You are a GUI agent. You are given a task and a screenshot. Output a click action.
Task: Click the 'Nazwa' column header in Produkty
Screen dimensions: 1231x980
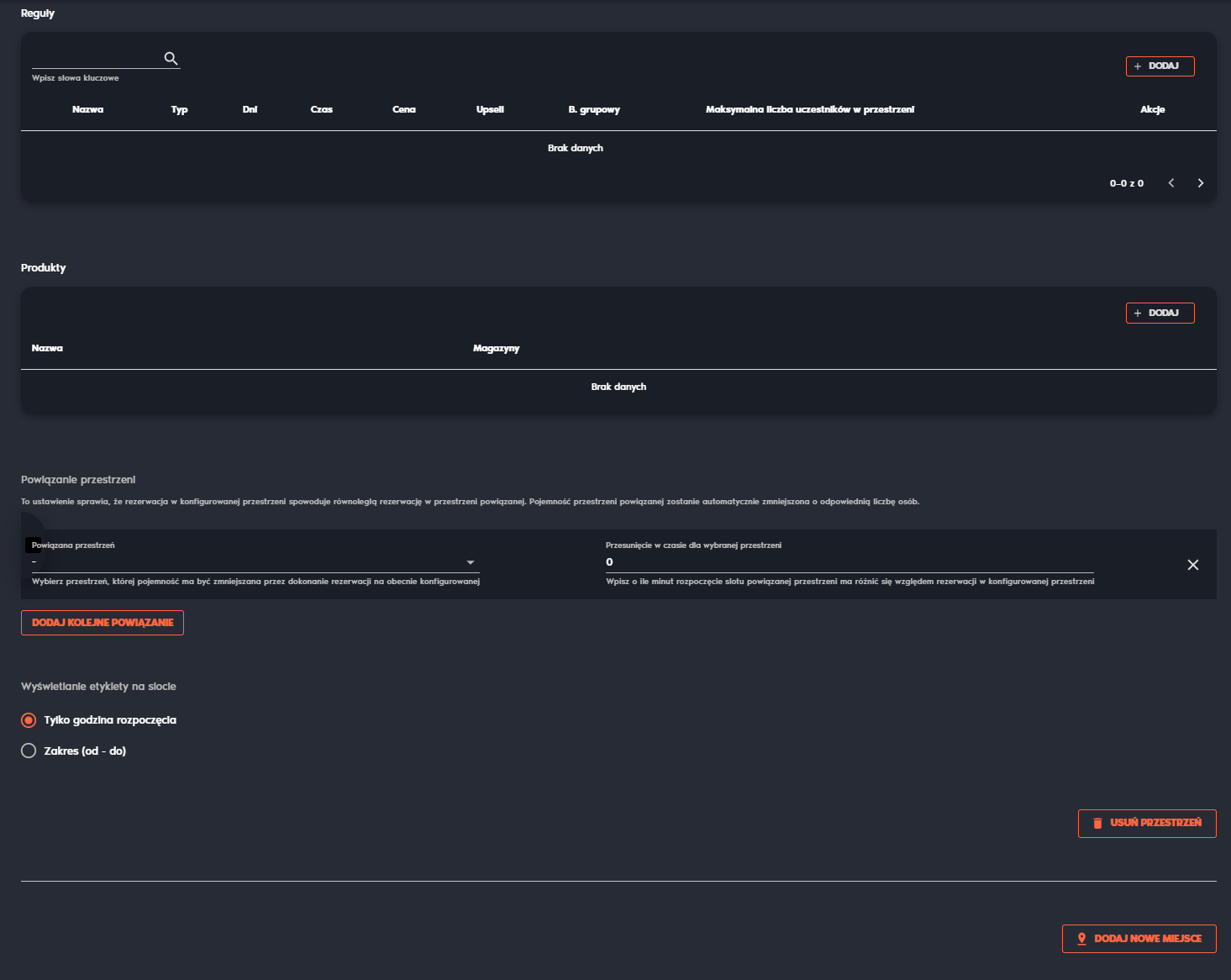[47, 348]
